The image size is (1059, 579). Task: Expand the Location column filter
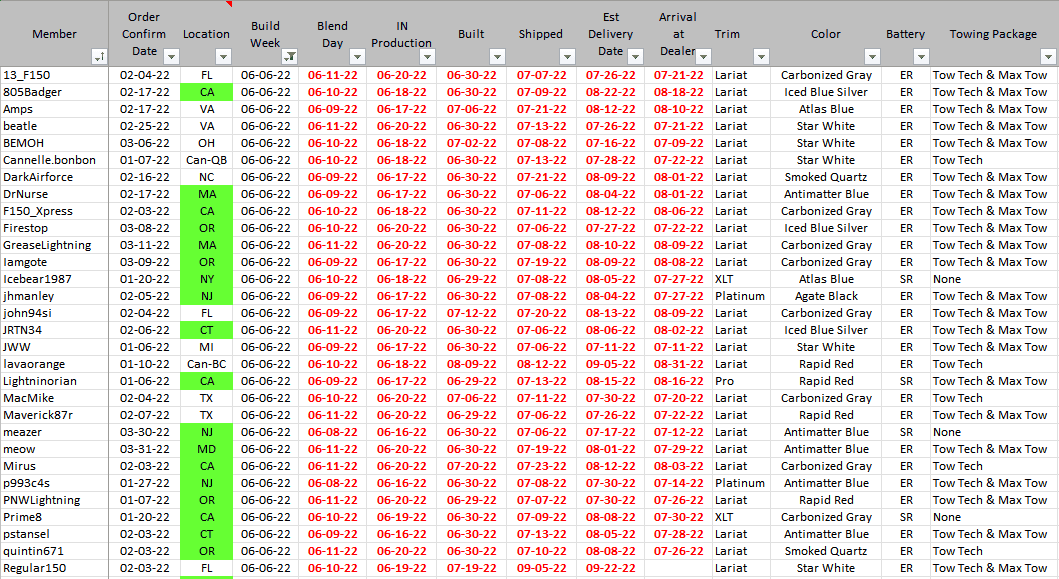pyautogui.click(x=223, y=57)
